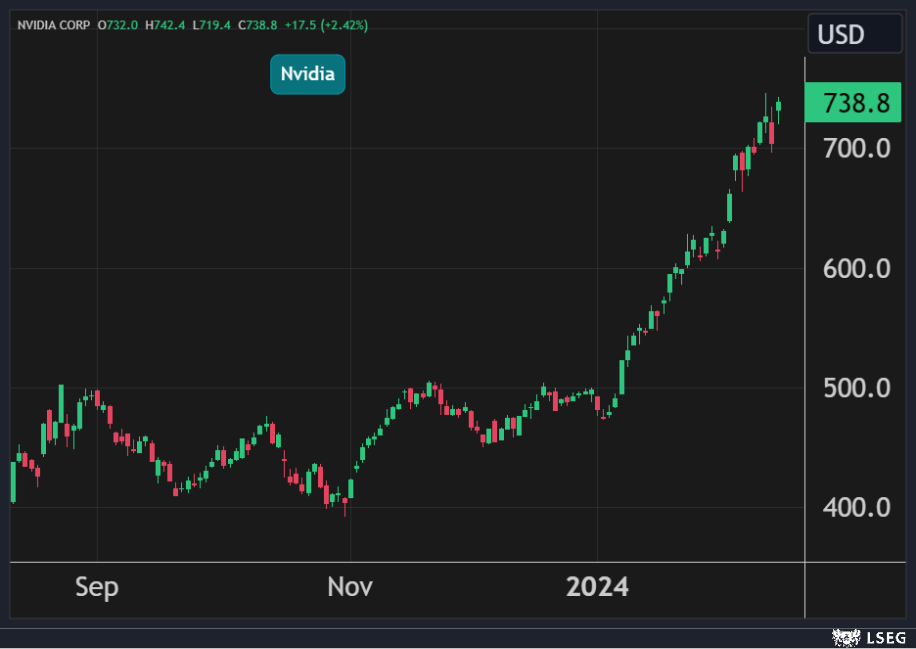Screen dimensions: 916x649
Task: Click the Nov time axis label
Action: [x=350, y=587]
